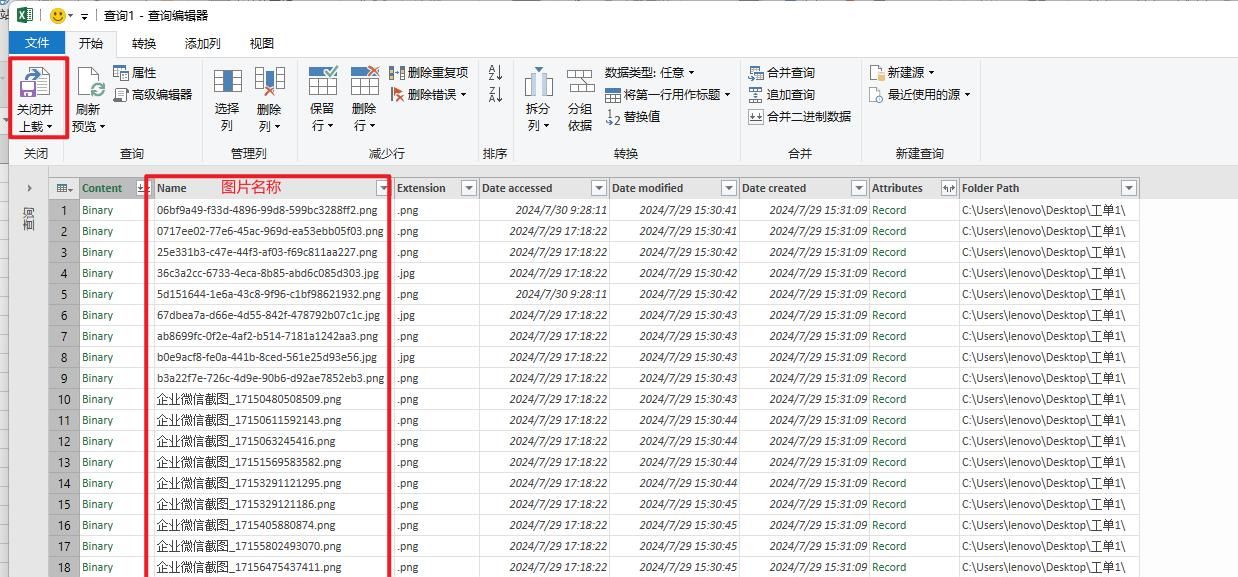Expand the Queries (查询) navigation pane
Screen dimensions: 1238x577
[x=29, y=188]
